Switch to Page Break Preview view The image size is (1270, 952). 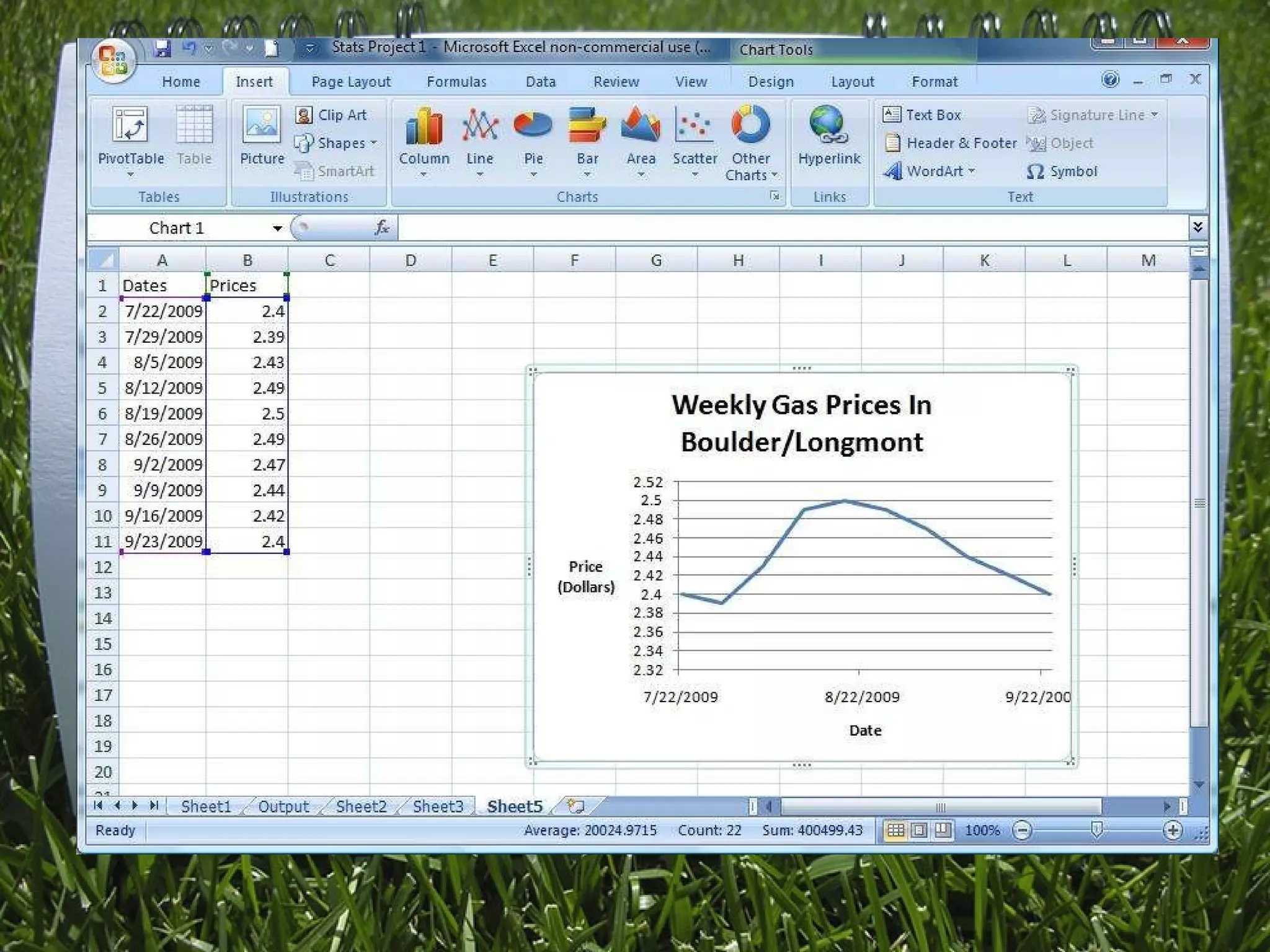943,831
